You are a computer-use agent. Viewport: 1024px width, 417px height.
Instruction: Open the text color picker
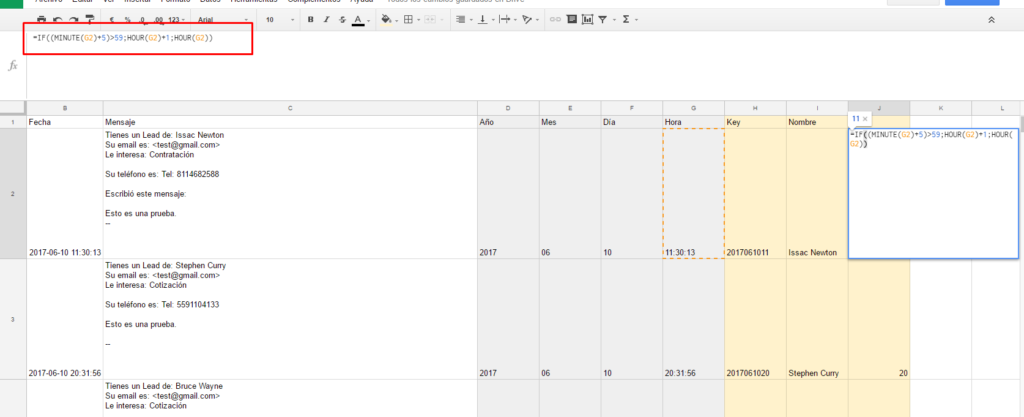pos(359,20)
